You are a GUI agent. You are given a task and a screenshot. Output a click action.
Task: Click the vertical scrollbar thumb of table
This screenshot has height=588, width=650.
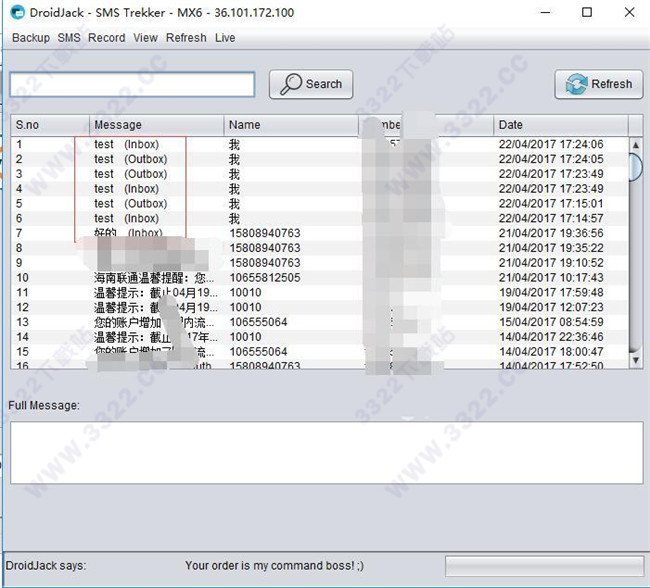635,168
